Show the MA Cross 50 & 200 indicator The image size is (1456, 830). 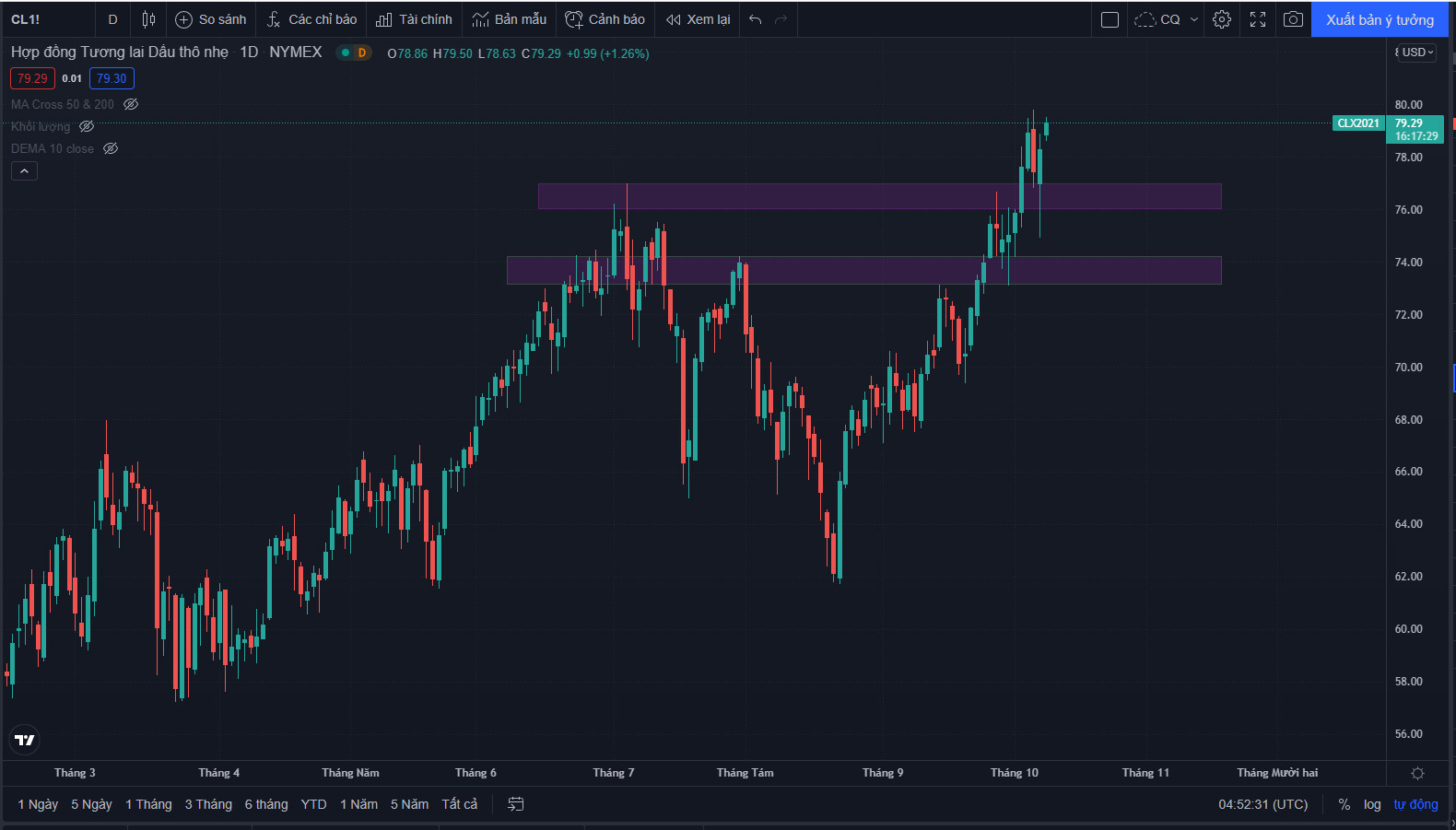[131, 104]
